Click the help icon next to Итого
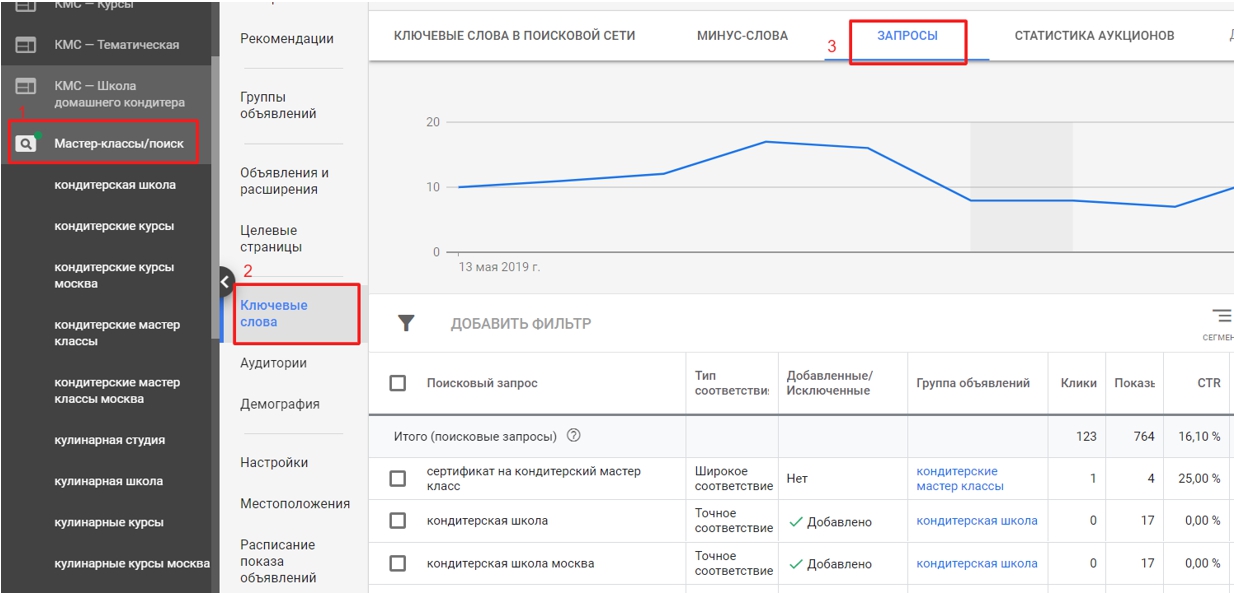1234x593 pixels. pos(573,436)
